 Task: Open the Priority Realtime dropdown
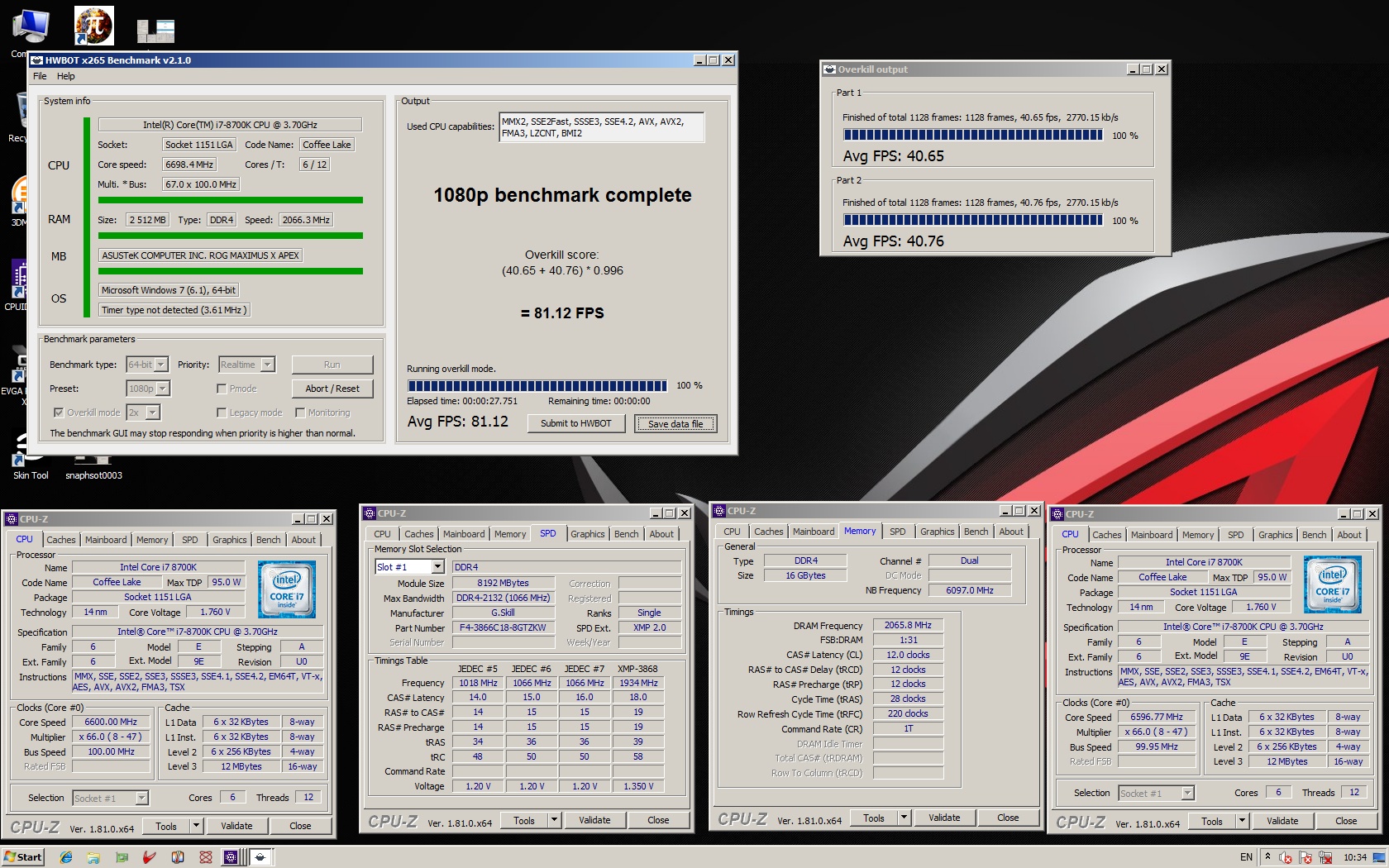(246, 365)
